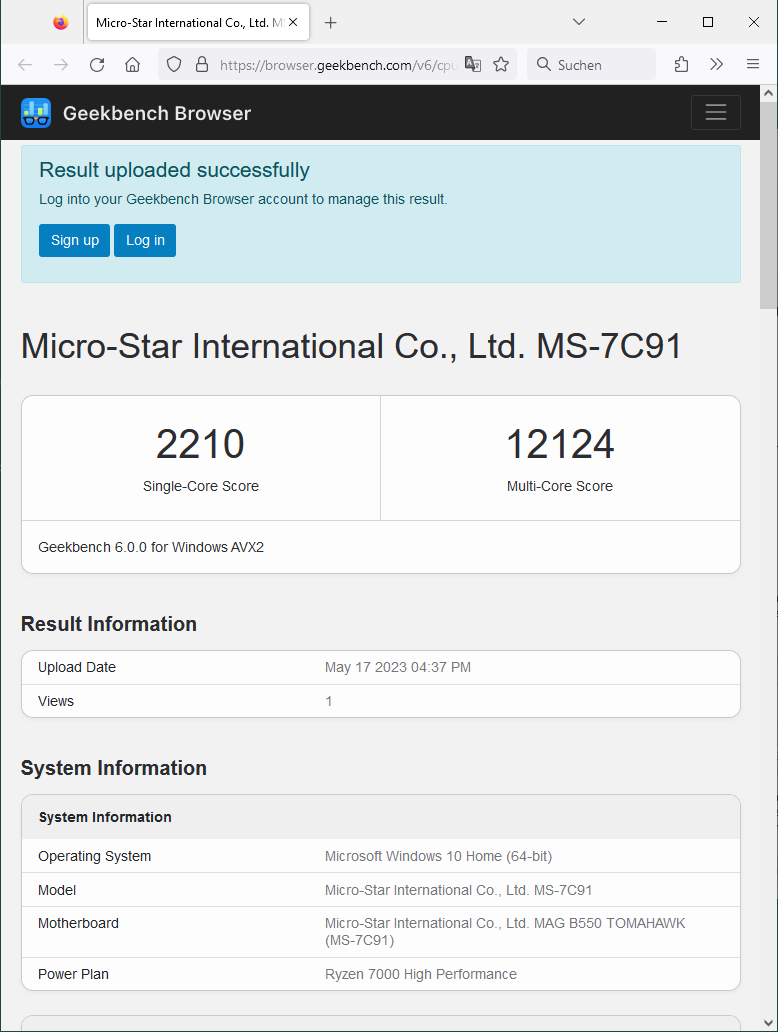
Task: Click the Log in button
Action: [x=145, y=240]
